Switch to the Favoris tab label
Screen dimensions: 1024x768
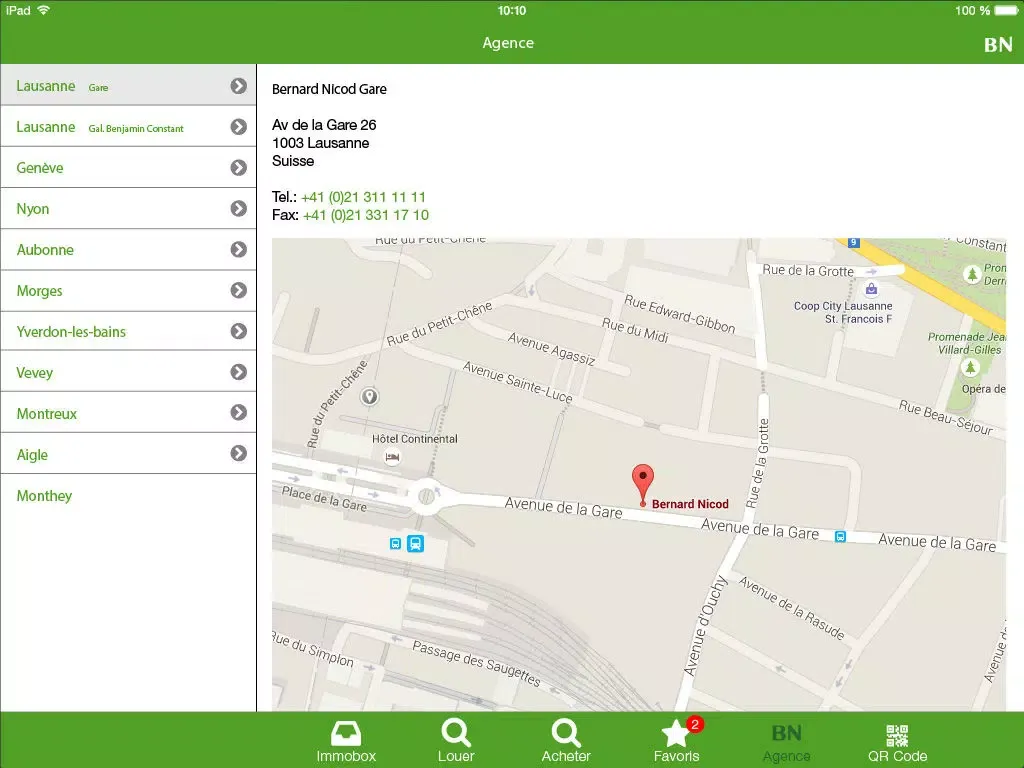click(677, 756)
